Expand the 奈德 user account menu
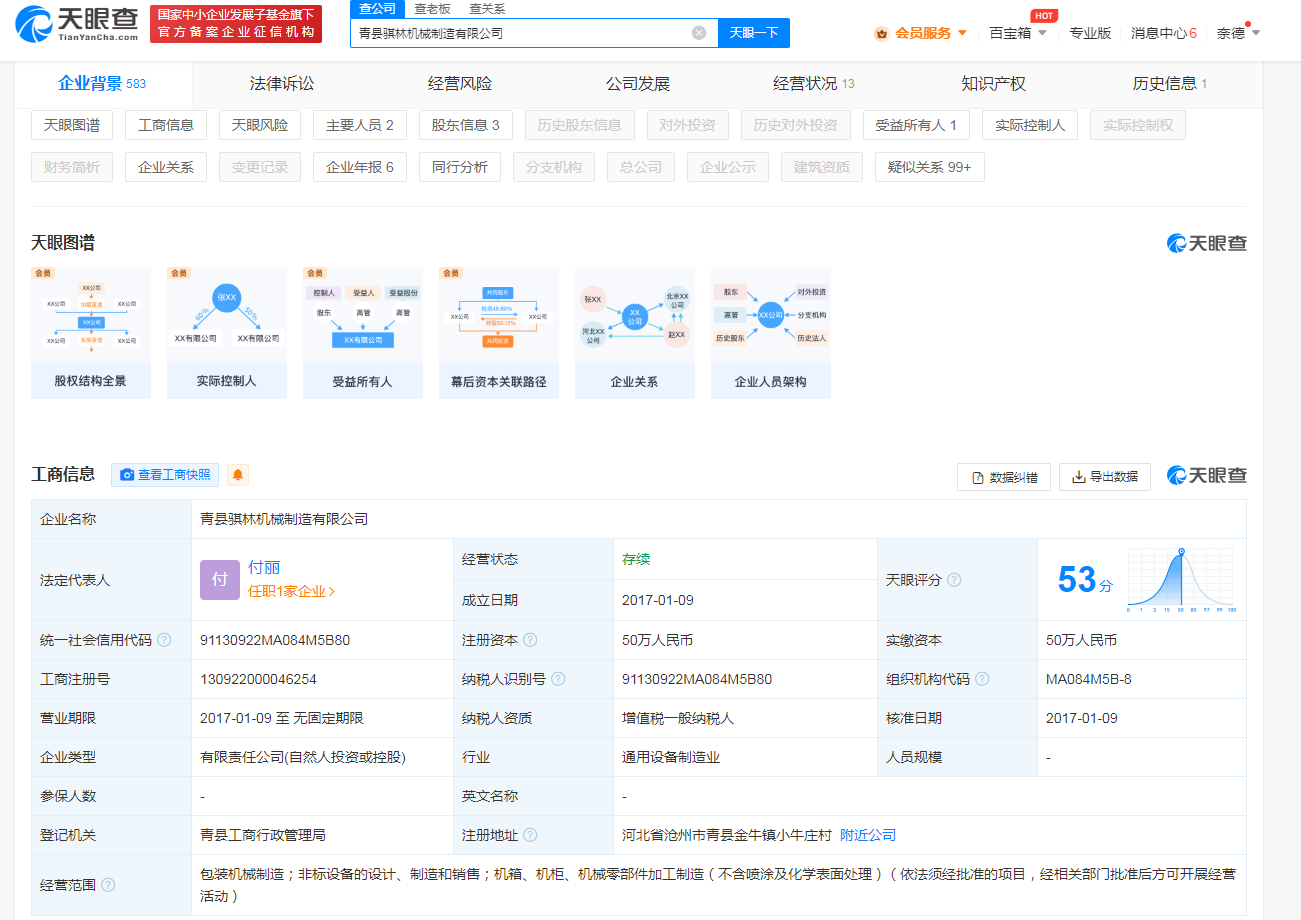The width and height of the screenshot is (1301, 920). (x=1238, y=33)
